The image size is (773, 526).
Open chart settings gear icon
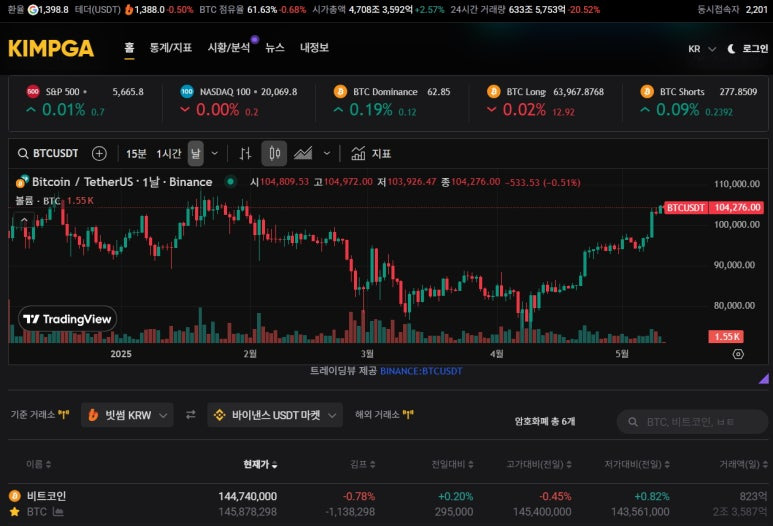pyautogui.click(x=738, y=354)
